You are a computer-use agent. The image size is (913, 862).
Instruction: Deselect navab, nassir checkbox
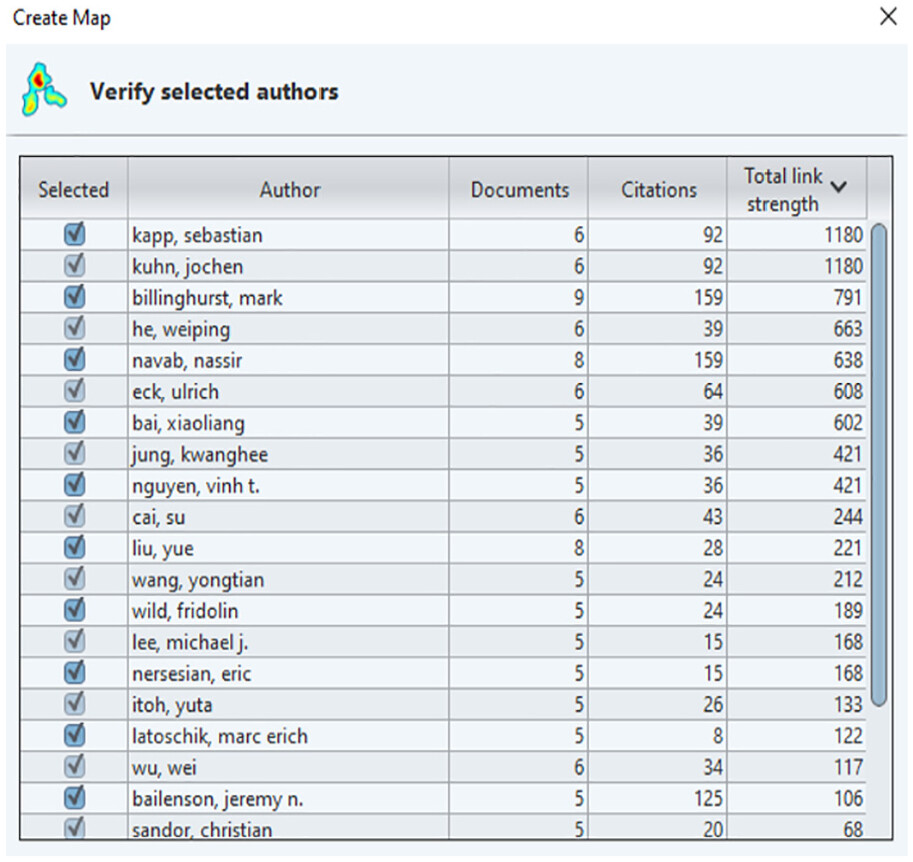[x=74, y=360]
